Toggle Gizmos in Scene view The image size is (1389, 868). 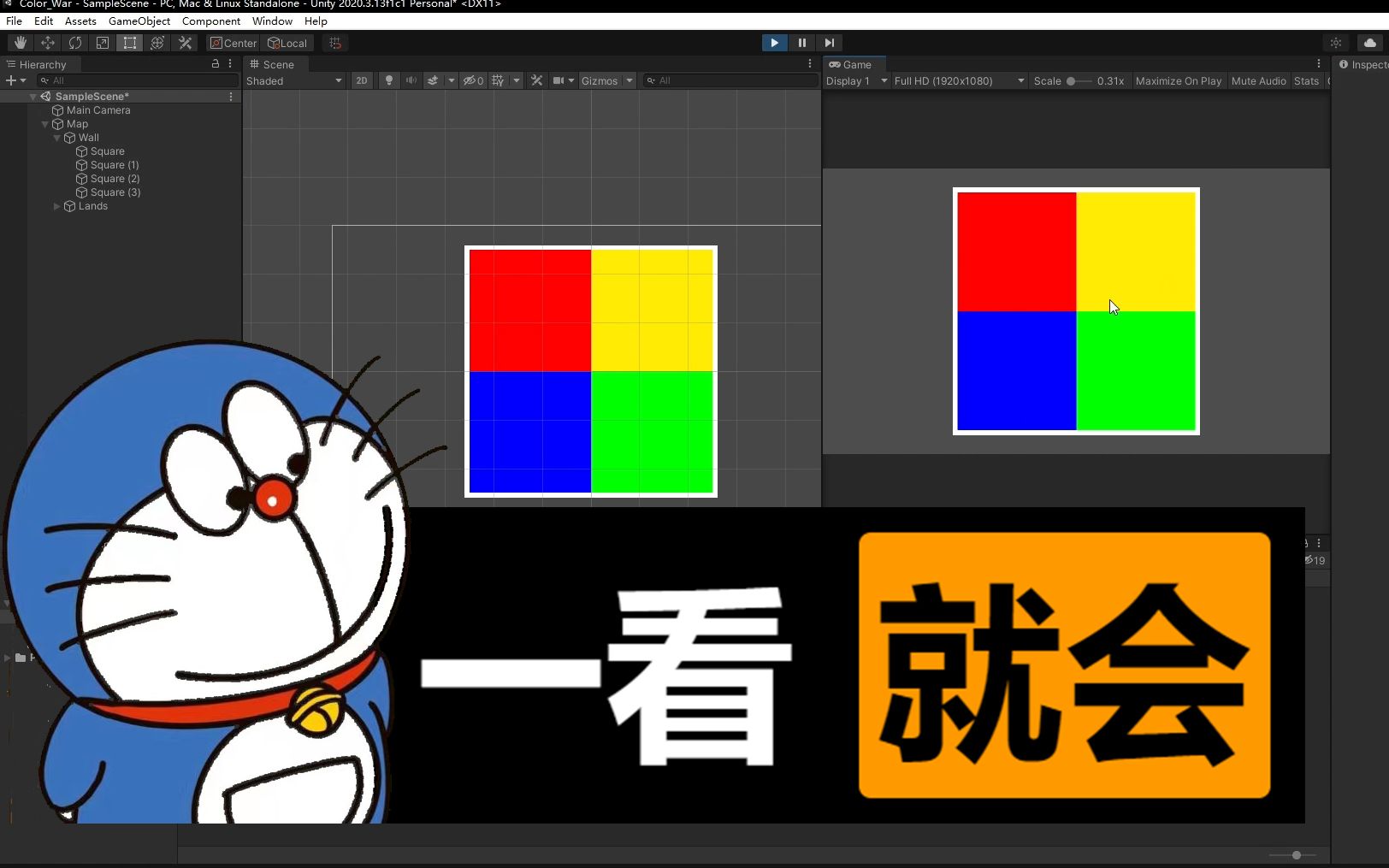600,80
